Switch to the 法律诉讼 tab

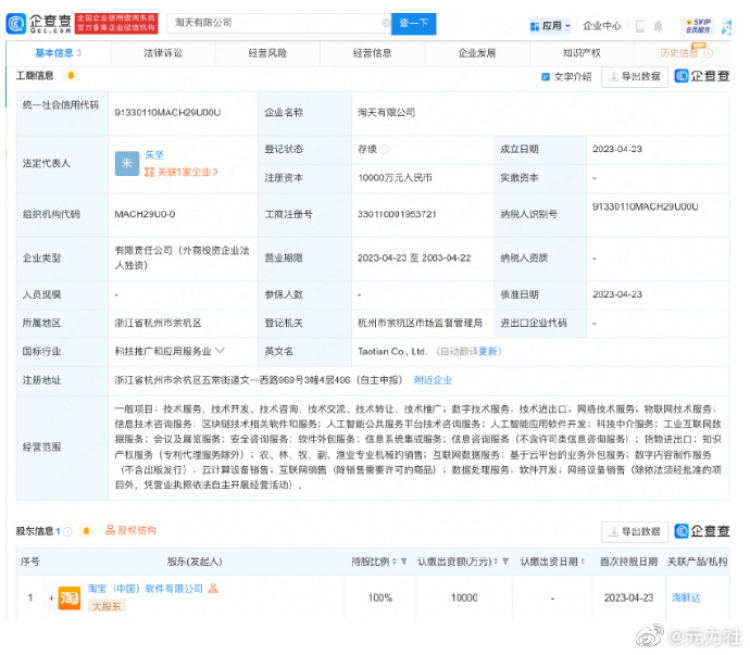(163, 53)
